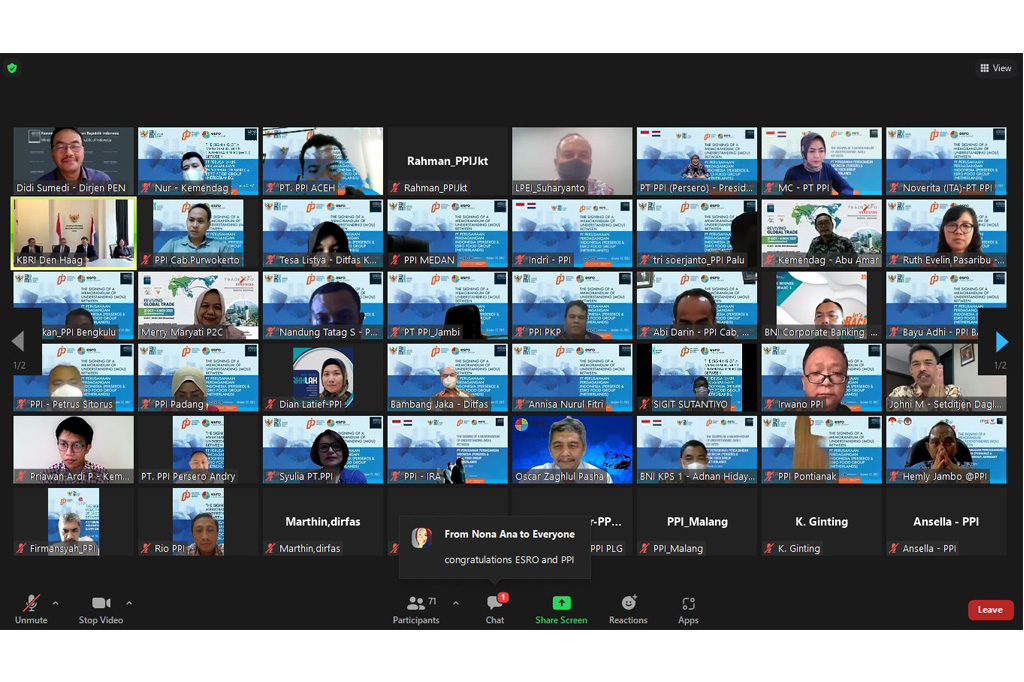Viewport: 1024px width, 682px height.
Task: Select the Syulia PT.PPI video tile
Action: (323, 450)
